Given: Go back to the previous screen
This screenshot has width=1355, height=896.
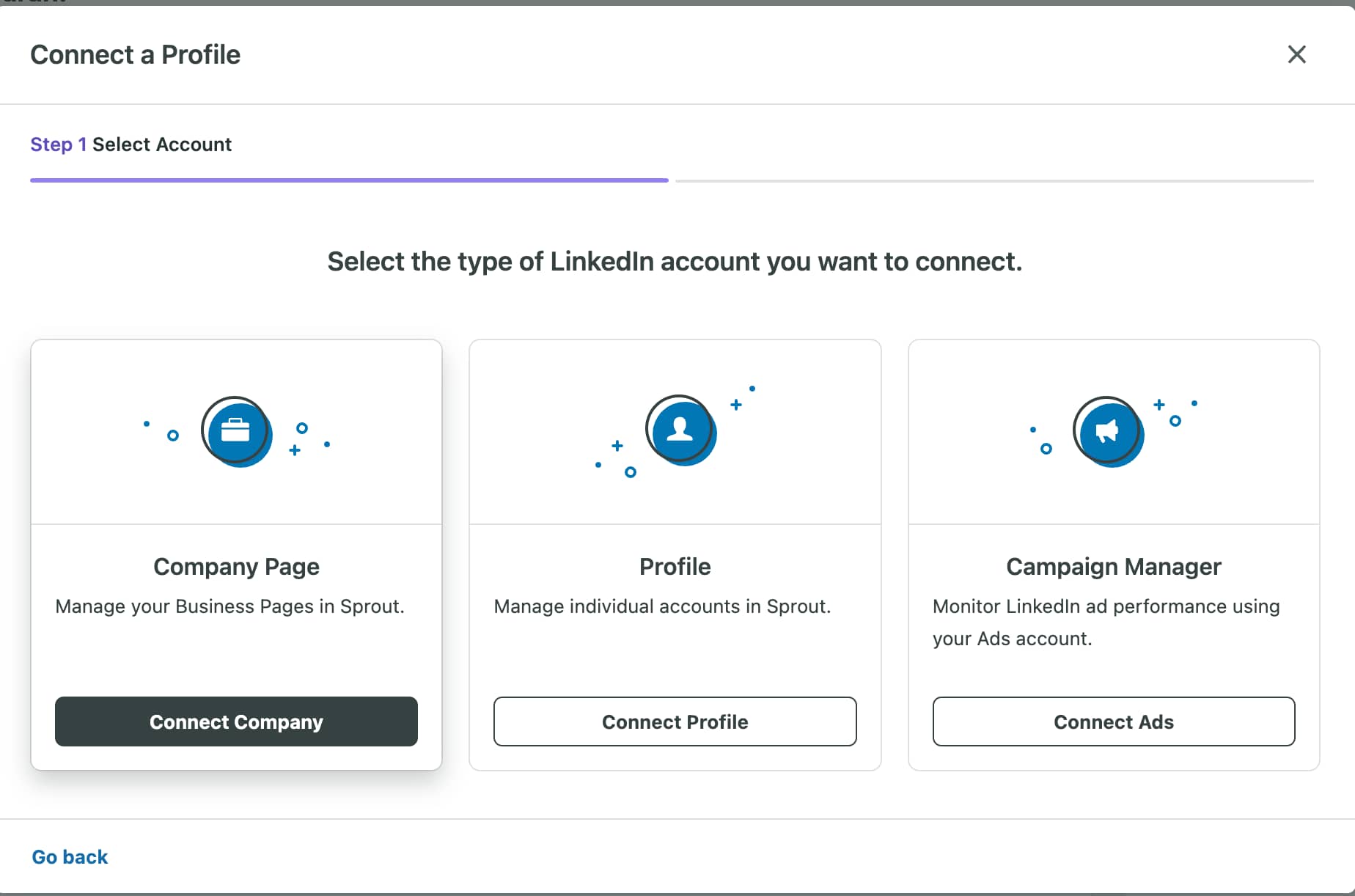Looking at the screenshot, I should (x=70, y=856).
